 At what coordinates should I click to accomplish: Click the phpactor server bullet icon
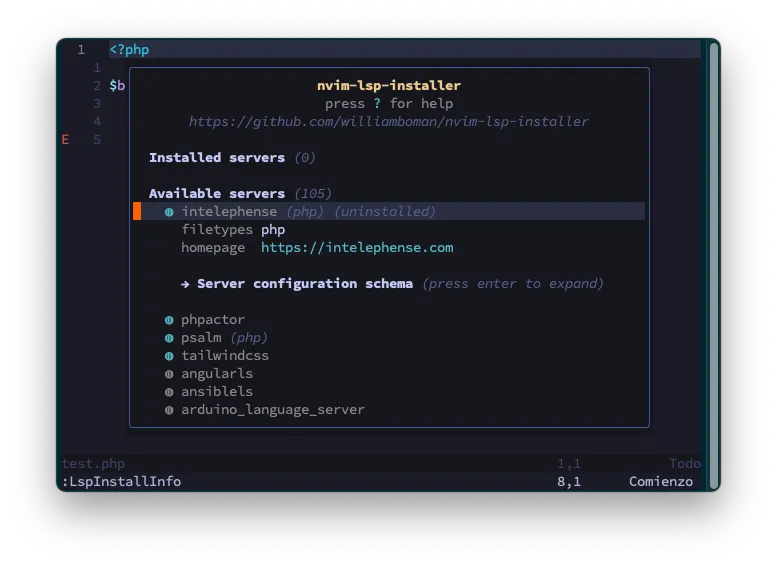169,320
